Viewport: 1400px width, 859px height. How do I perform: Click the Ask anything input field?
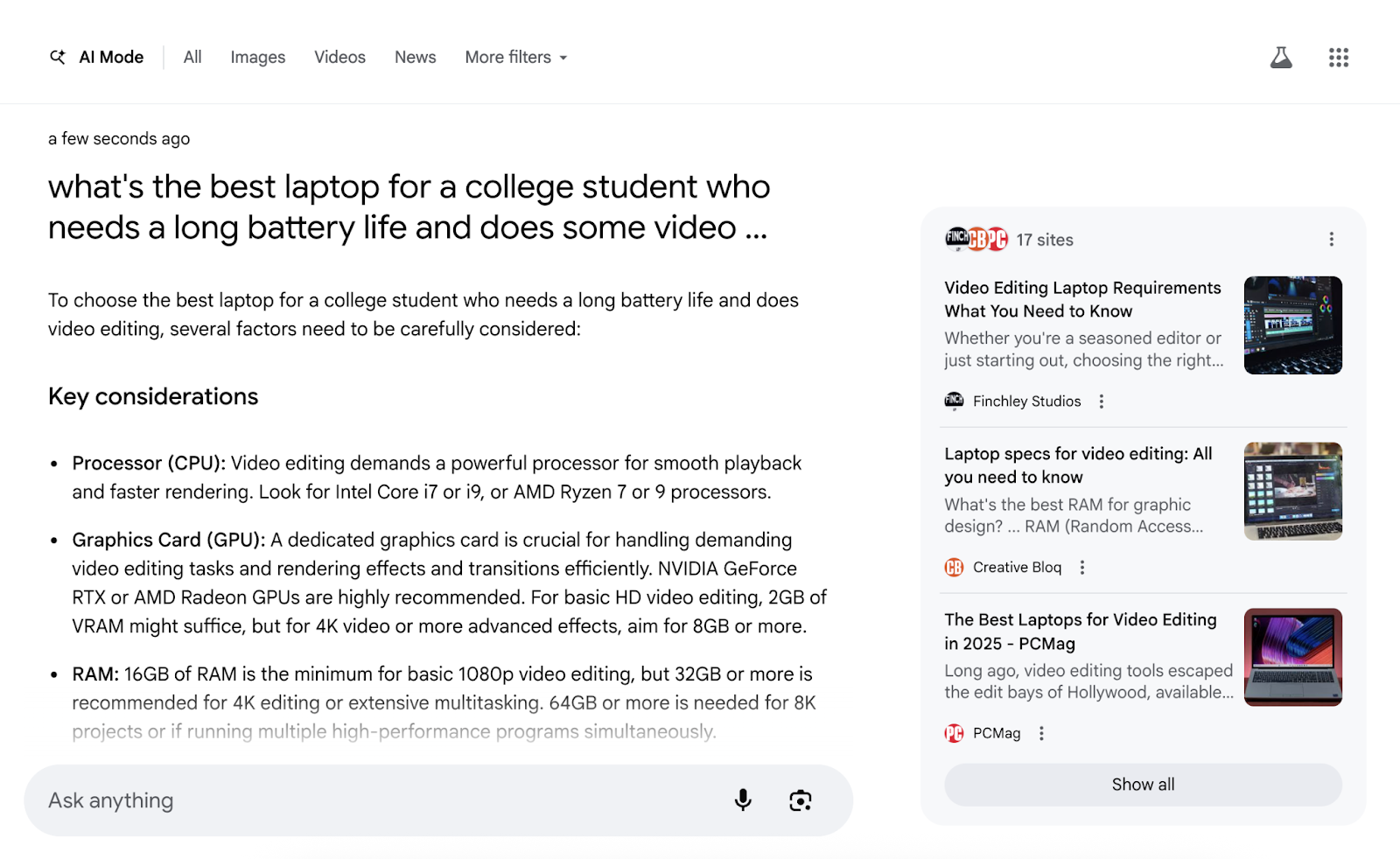(x=350, y=800)
